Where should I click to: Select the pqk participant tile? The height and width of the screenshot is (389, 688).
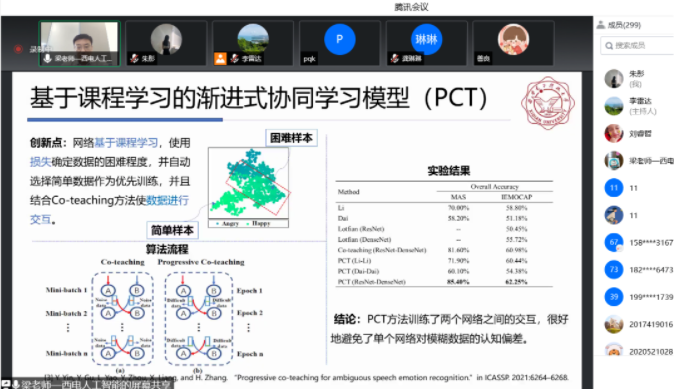click(x=340, y=43)
